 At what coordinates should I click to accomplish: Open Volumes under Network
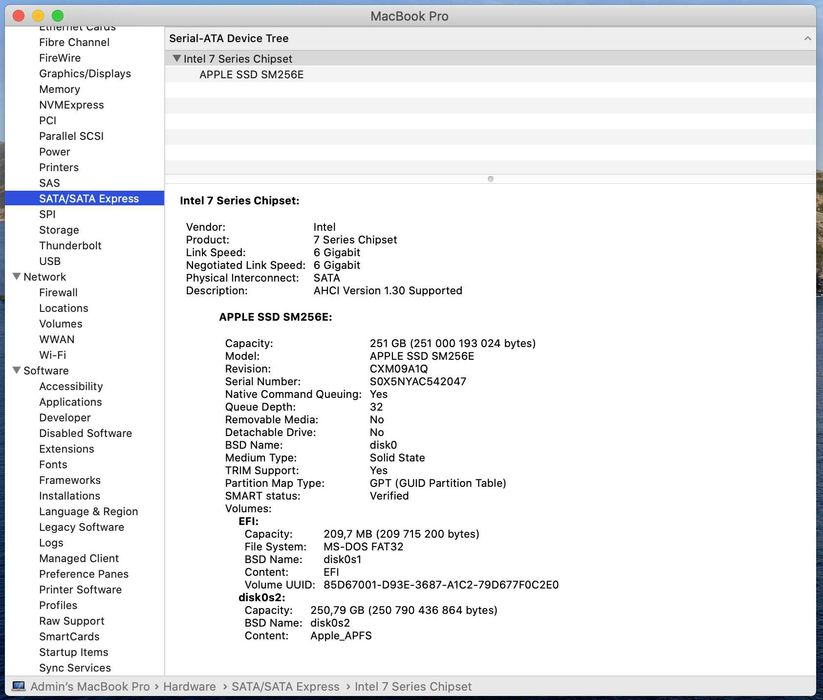(60, 324)
